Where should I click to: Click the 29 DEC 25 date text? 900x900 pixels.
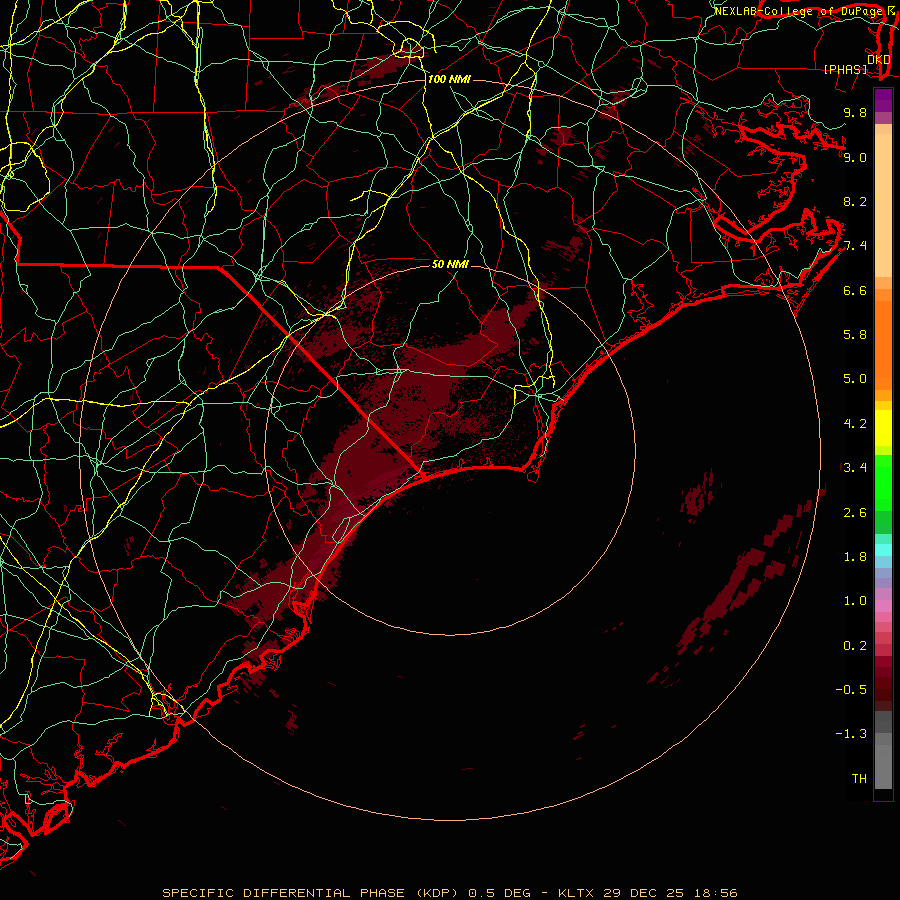[643, 893]
